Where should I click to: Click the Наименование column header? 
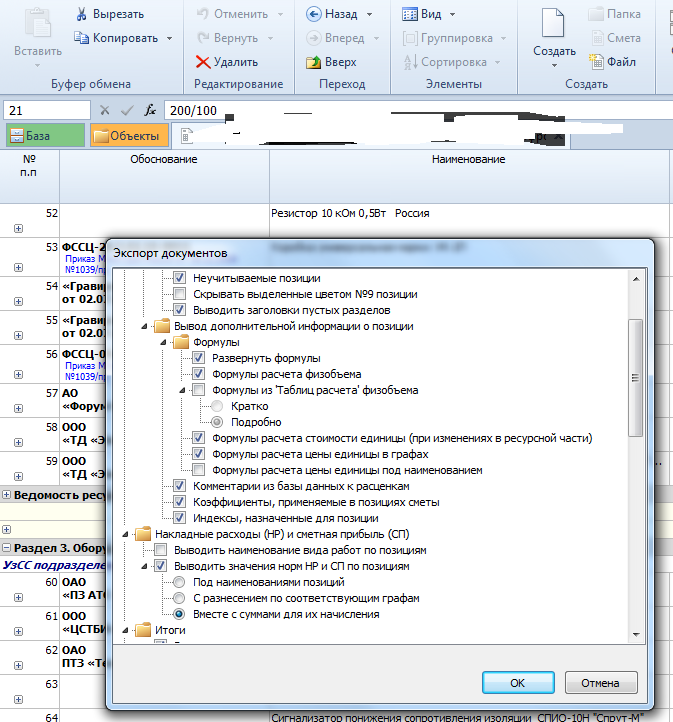(469, 177)
